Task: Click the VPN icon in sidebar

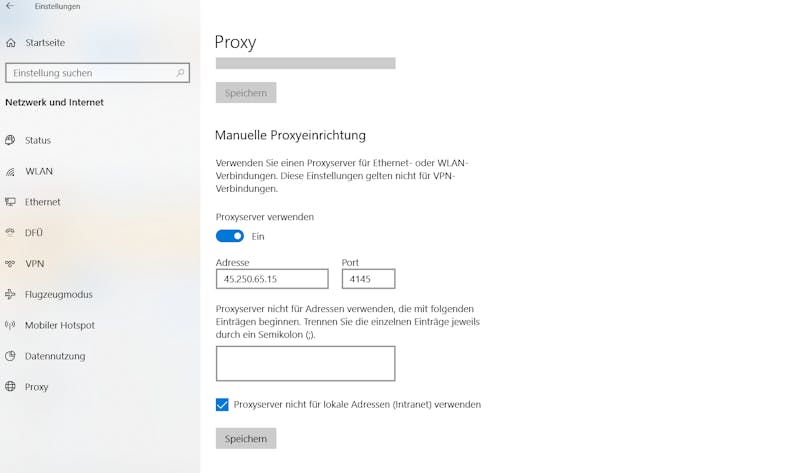Action: tap(10, 264)
